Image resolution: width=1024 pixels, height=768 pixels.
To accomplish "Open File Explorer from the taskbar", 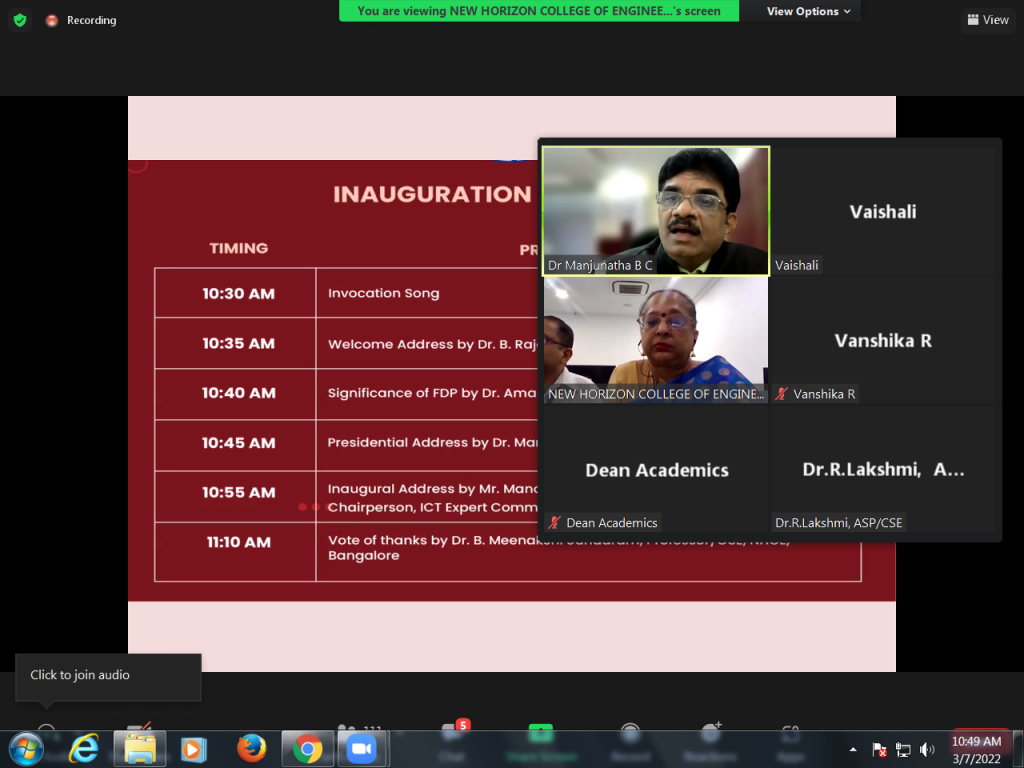I will point(139,748).
